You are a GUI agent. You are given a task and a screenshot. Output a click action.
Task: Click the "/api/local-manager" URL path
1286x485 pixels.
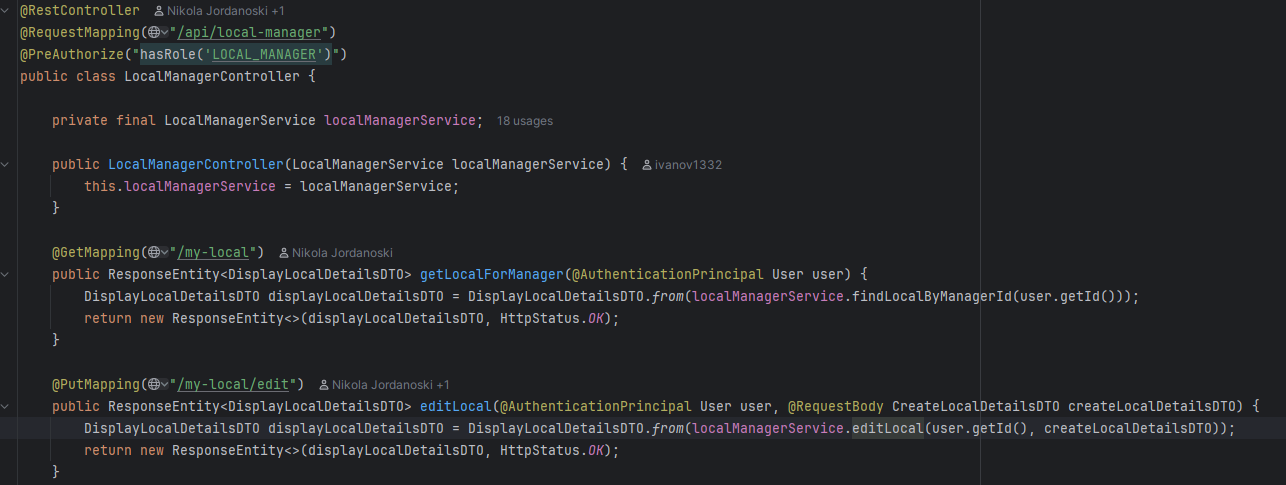pyautogui.click(x=250, y=32)
